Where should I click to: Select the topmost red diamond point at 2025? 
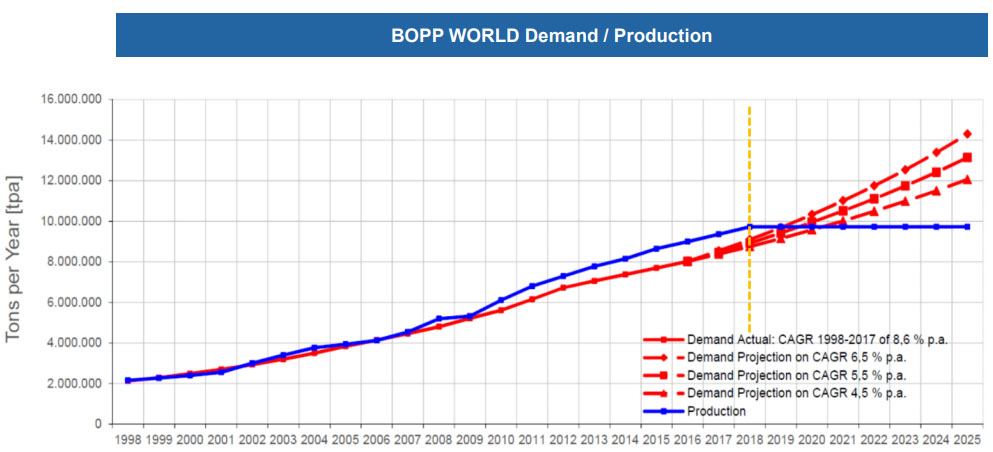point(967,134)
